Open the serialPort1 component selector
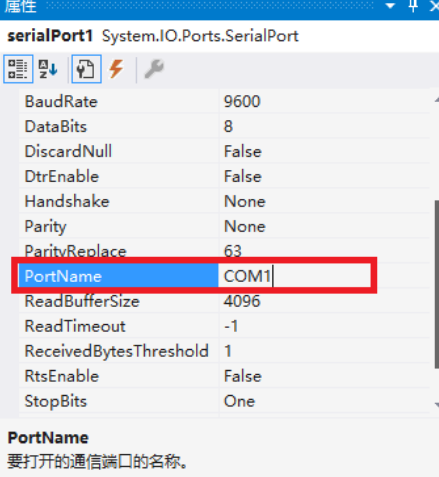The width and height of the screenshot is (439, 477). tap(219, 36)
